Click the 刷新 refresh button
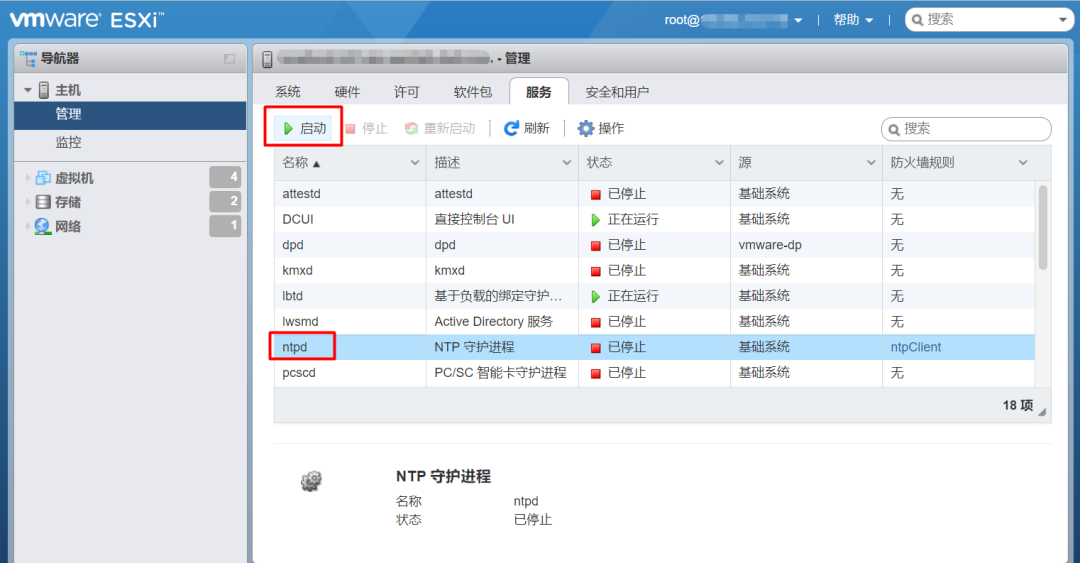This screenshot has height=563, width=1080. coord(527,128)
